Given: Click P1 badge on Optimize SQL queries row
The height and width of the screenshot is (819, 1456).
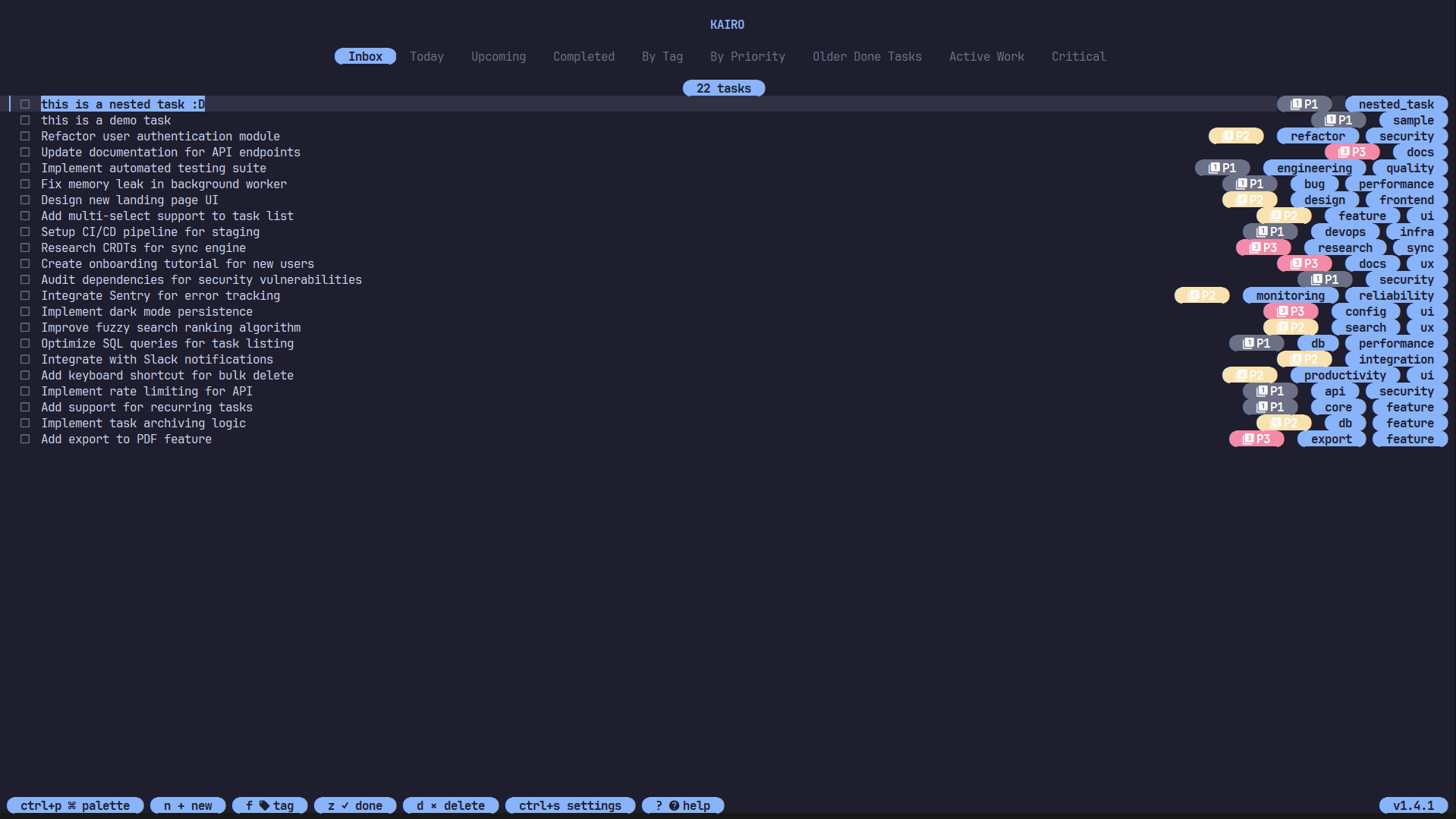Looking at the screenshot, I should [x=1256, y=343].
